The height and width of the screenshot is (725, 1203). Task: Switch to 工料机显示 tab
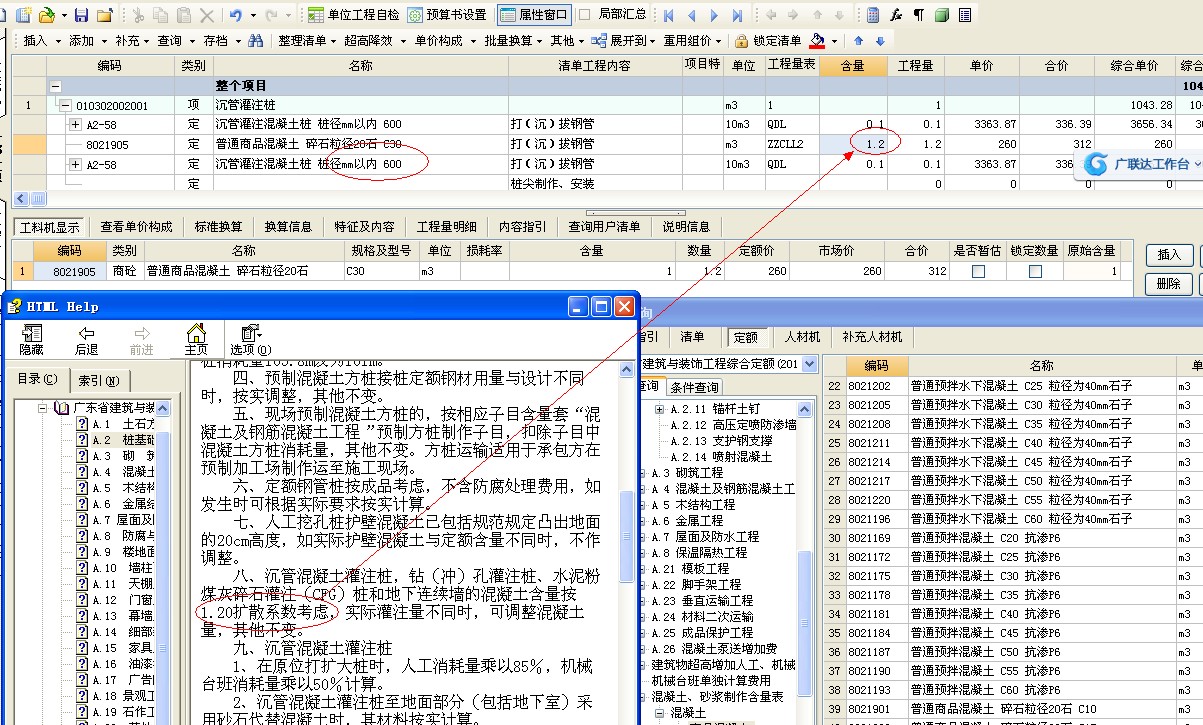50,227
